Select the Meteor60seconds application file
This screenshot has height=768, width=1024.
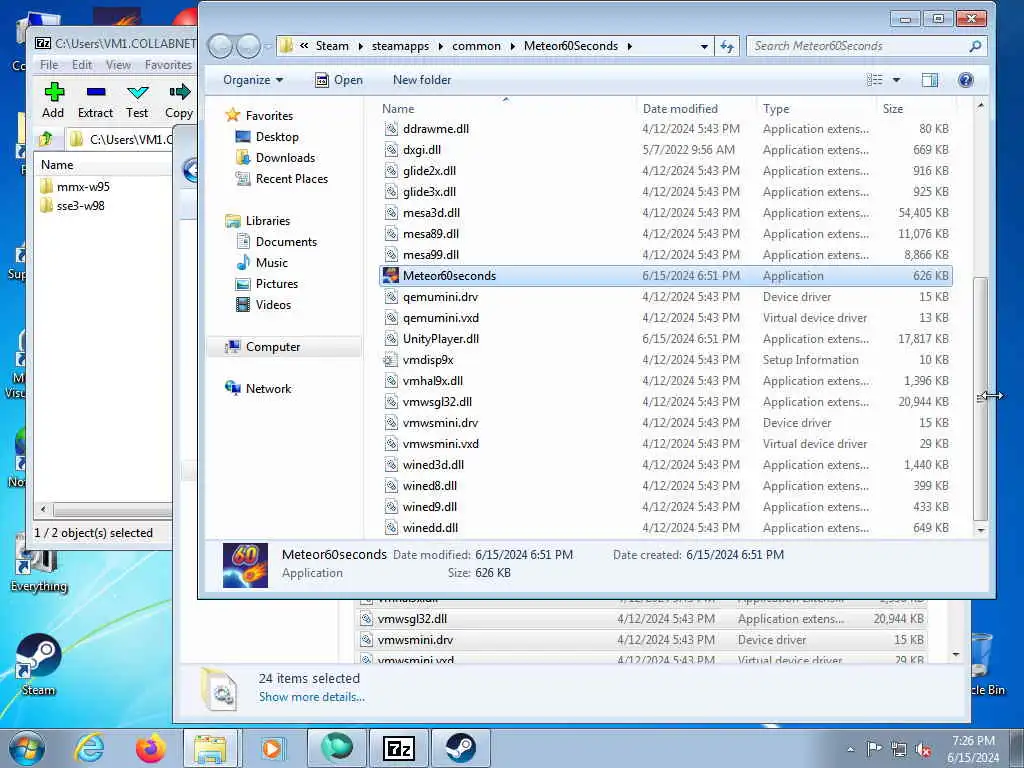pyautogui.click(x=665, y=276)
